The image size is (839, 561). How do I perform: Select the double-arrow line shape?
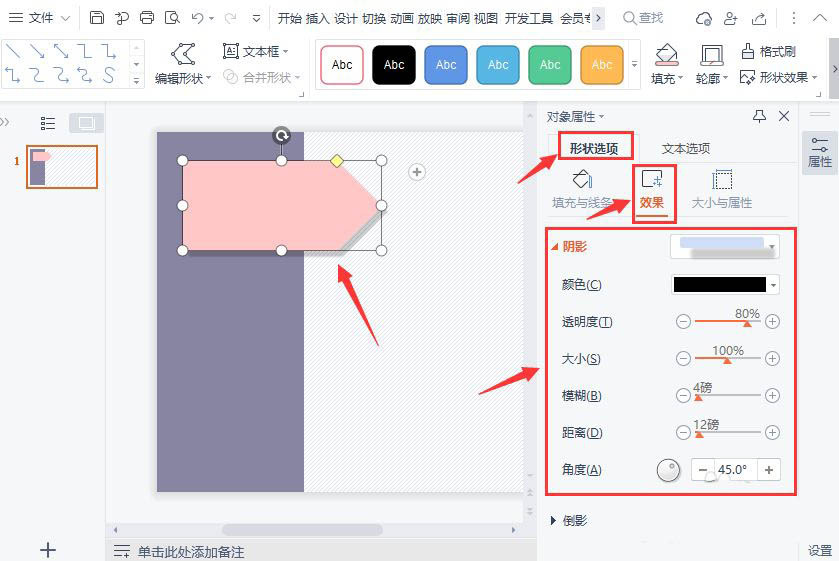[x=61, y=51]
